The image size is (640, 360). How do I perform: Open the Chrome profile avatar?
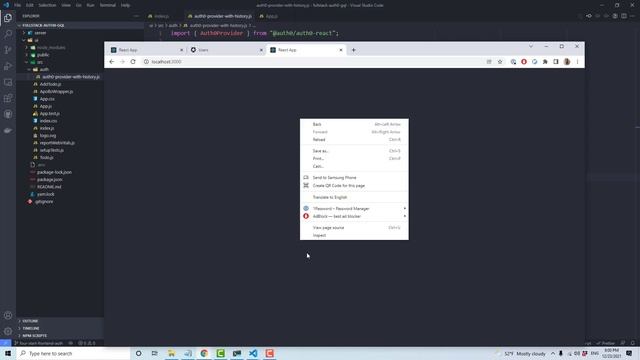567,62
